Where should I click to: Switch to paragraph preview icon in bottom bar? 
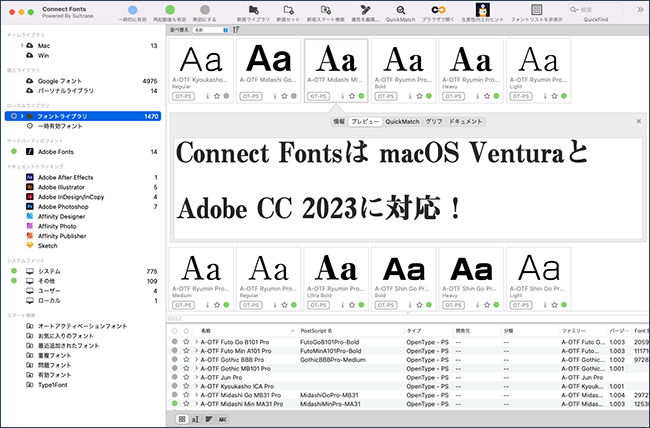pos(209,419)
